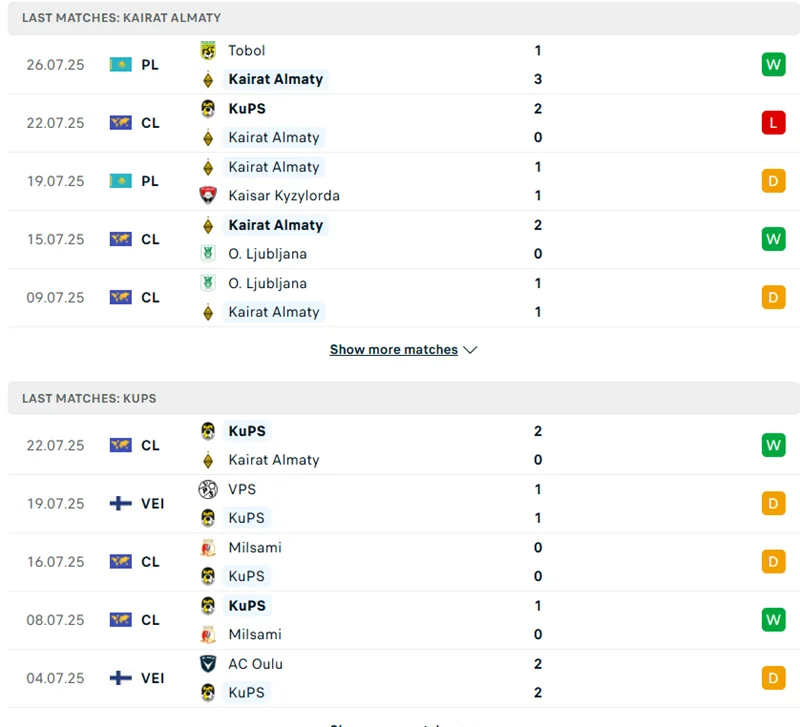Click the Kaisar Kyzylorda team crest
The width and height of the screenshot is (800, 727).
(x=208, y=196)
